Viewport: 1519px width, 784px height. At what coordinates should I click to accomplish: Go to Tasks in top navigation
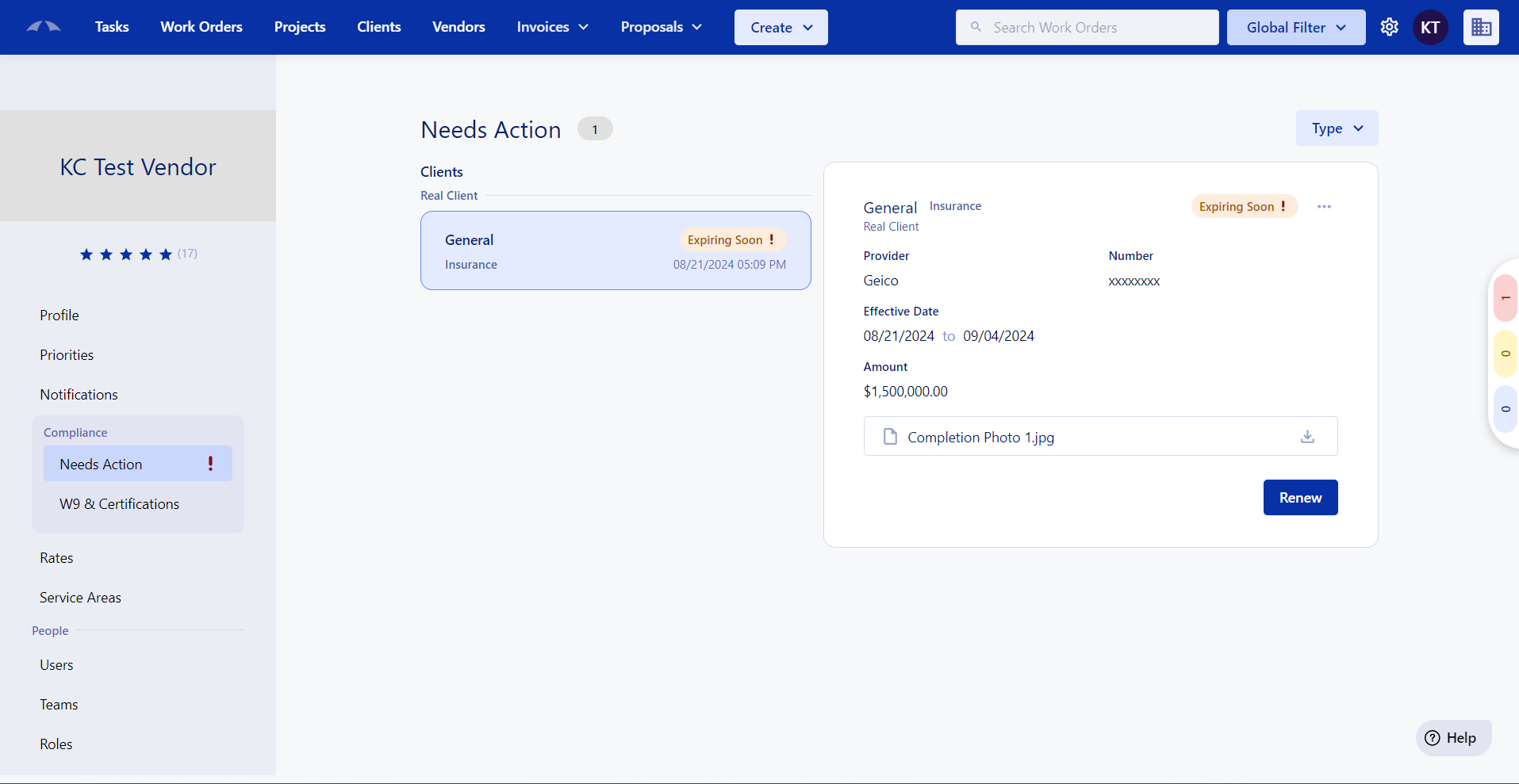point(112,27)
